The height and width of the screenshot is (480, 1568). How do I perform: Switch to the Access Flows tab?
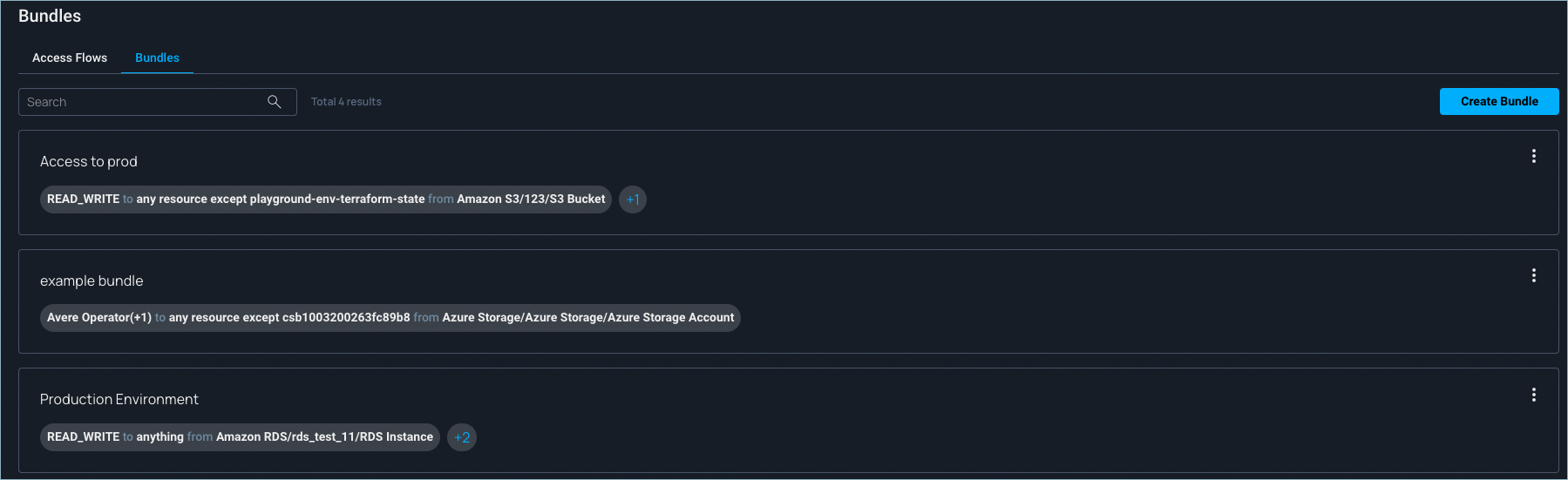coord(70,57)
